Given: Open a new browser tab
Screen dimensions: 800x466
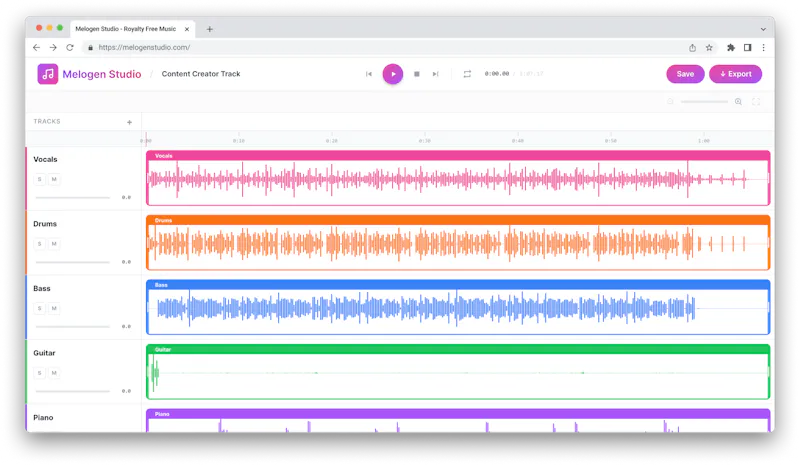Looking at the screenshot, I should click(x=210, y=29).
